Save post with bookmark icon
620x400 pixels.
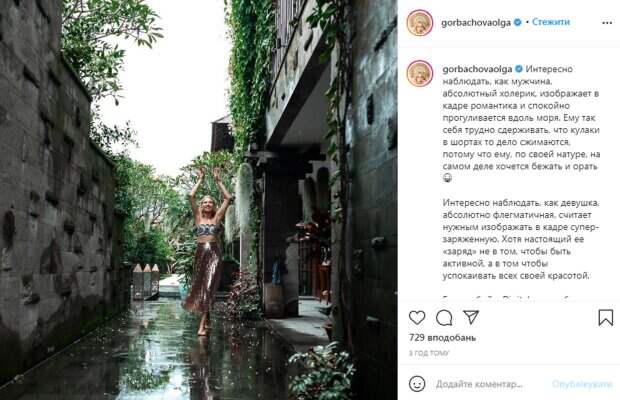point(605,317)
